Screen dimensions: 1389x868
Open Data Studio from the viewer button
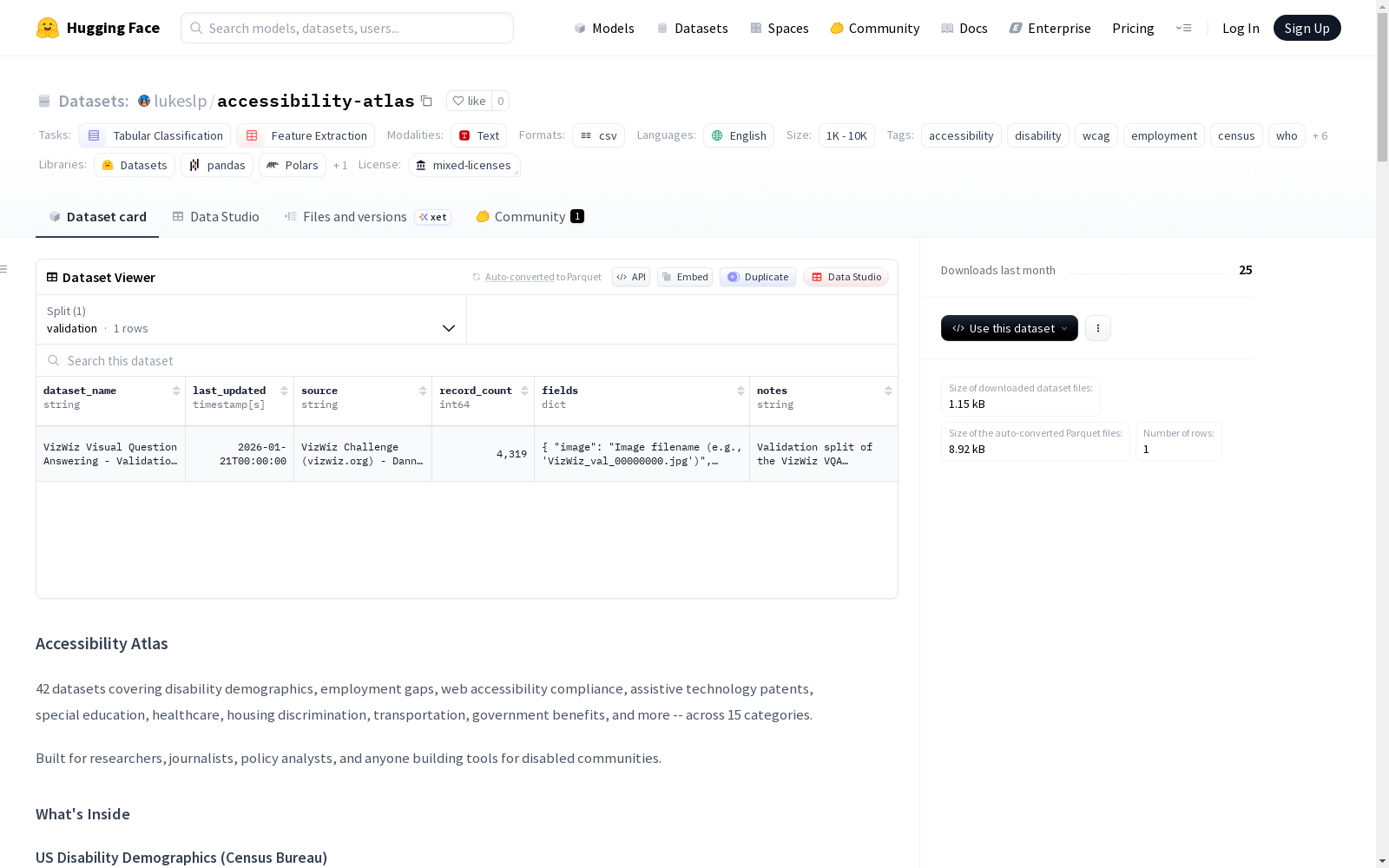[846, 277]
